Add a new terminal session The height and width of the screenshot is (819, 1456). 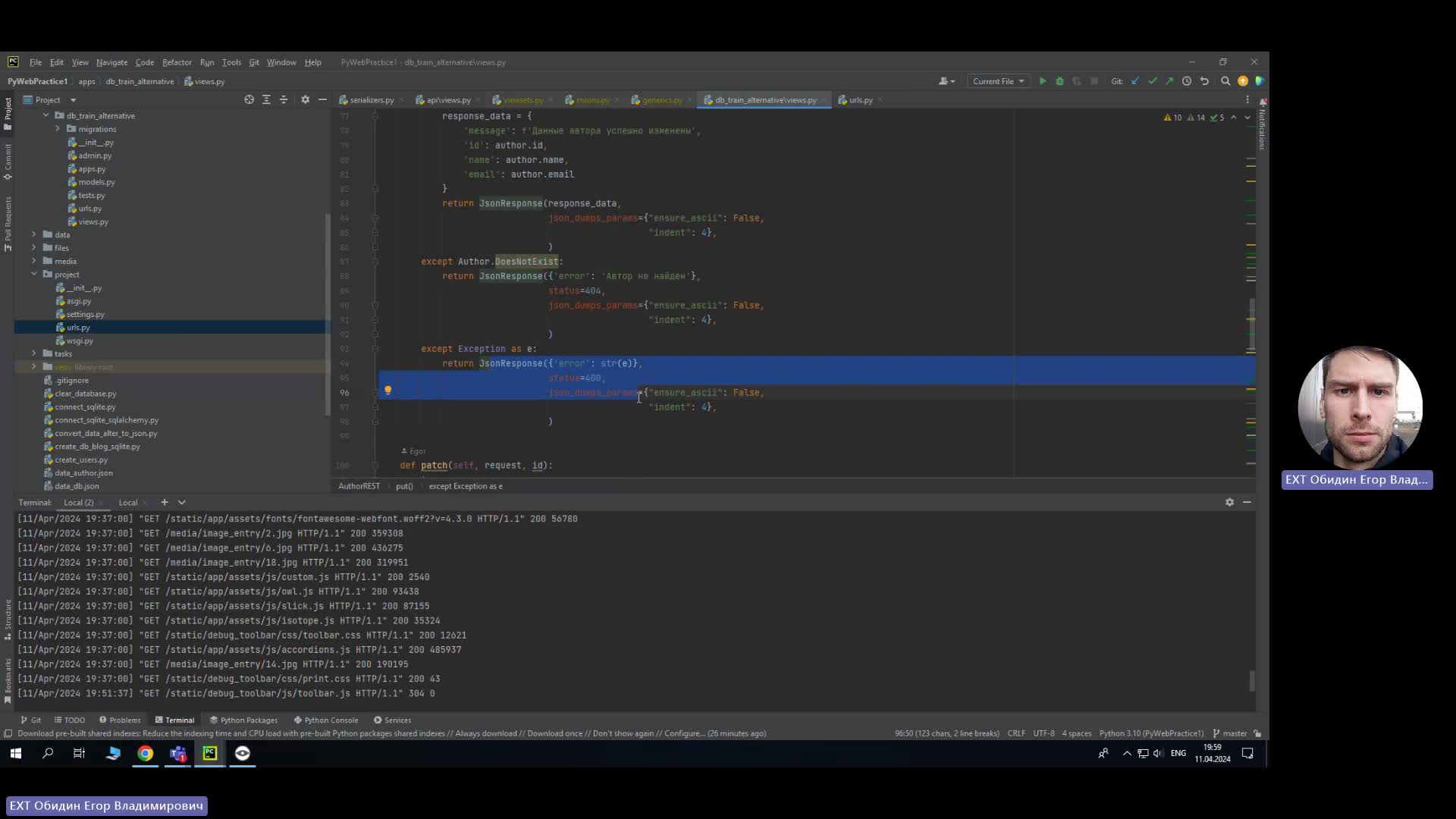164,502
